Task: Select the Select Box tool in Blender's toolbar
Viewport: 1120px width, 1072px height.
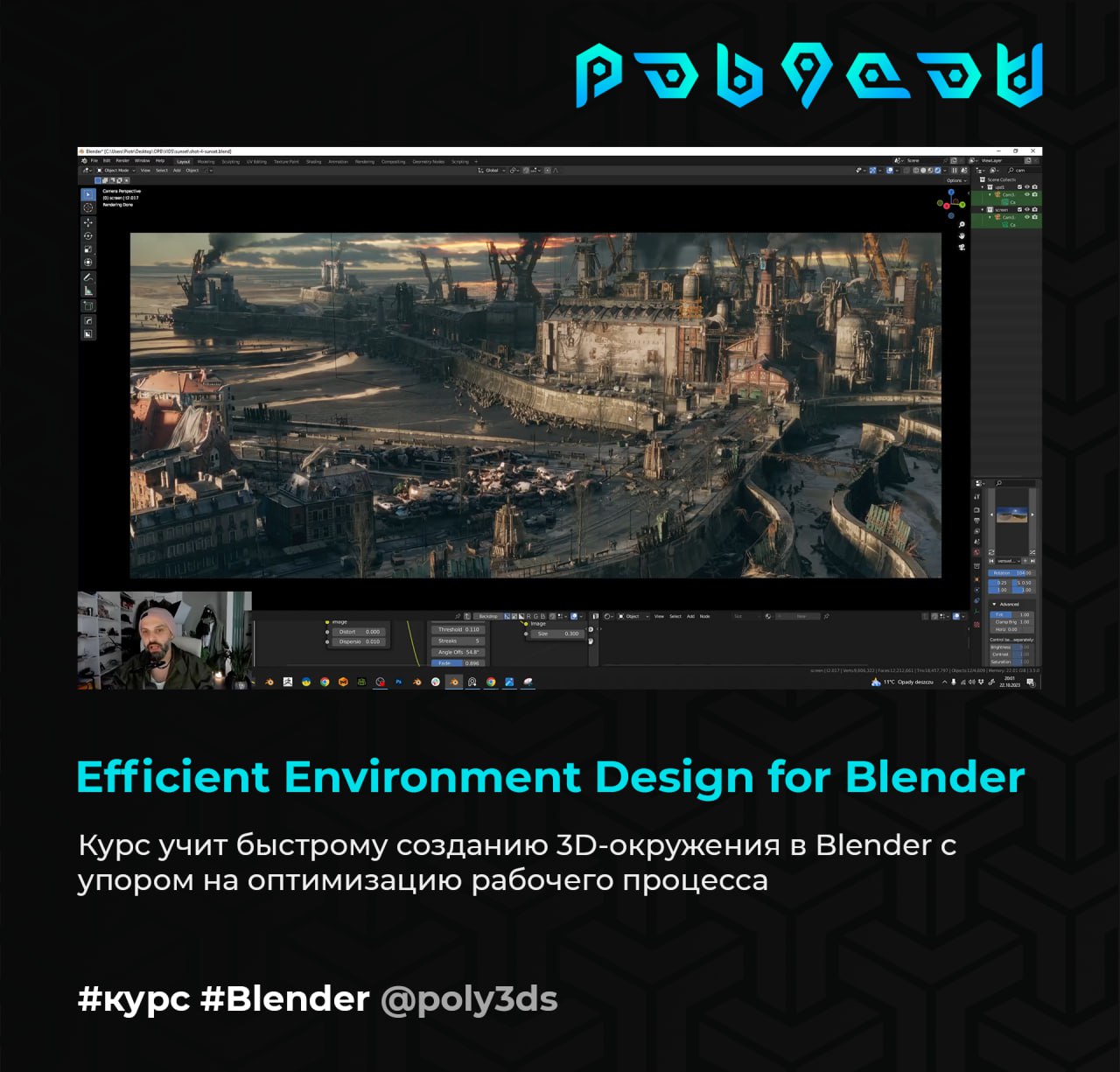Action: coord(88,194)
